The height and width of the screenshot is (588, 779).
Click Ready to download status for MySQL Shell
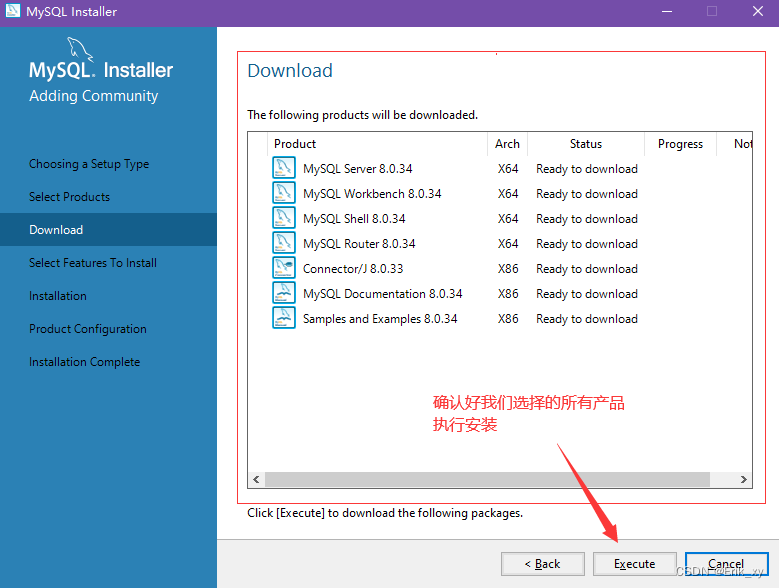coord(587,219)
